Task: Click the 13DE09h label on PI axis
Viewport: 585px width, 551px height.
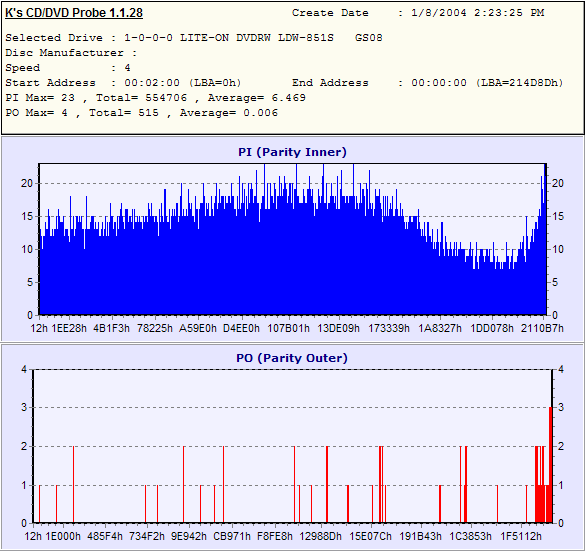Action: coord(338,328)
